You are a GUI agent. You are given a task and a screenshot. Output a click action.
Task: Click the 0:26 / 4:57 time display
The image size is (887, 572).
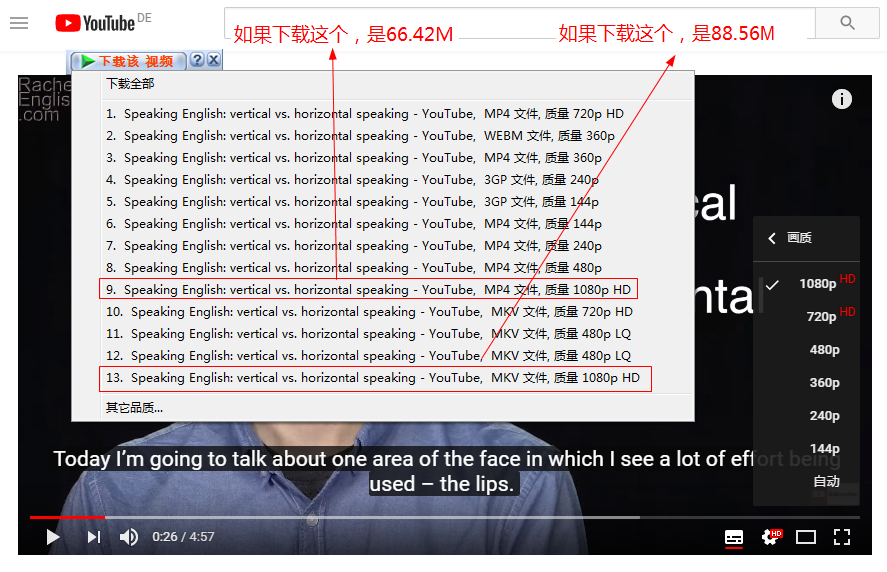coord(183,537)
